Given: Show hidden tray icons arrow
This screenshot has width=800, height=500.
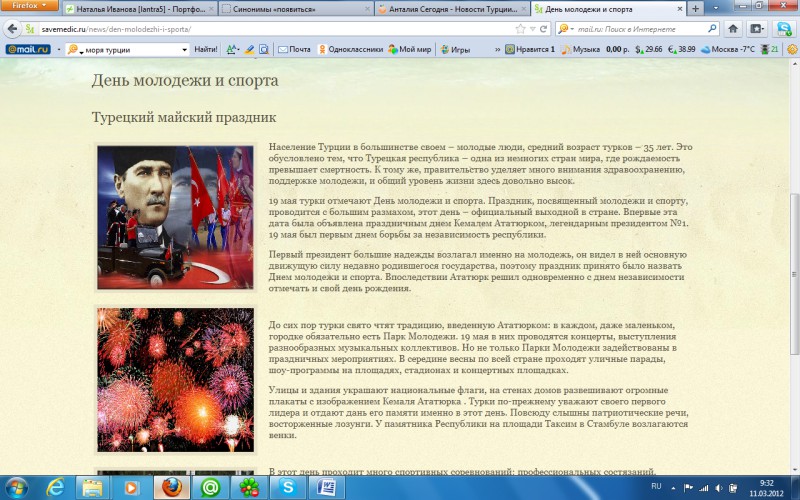Looking at the screenshot, I should tap(673, 488).
